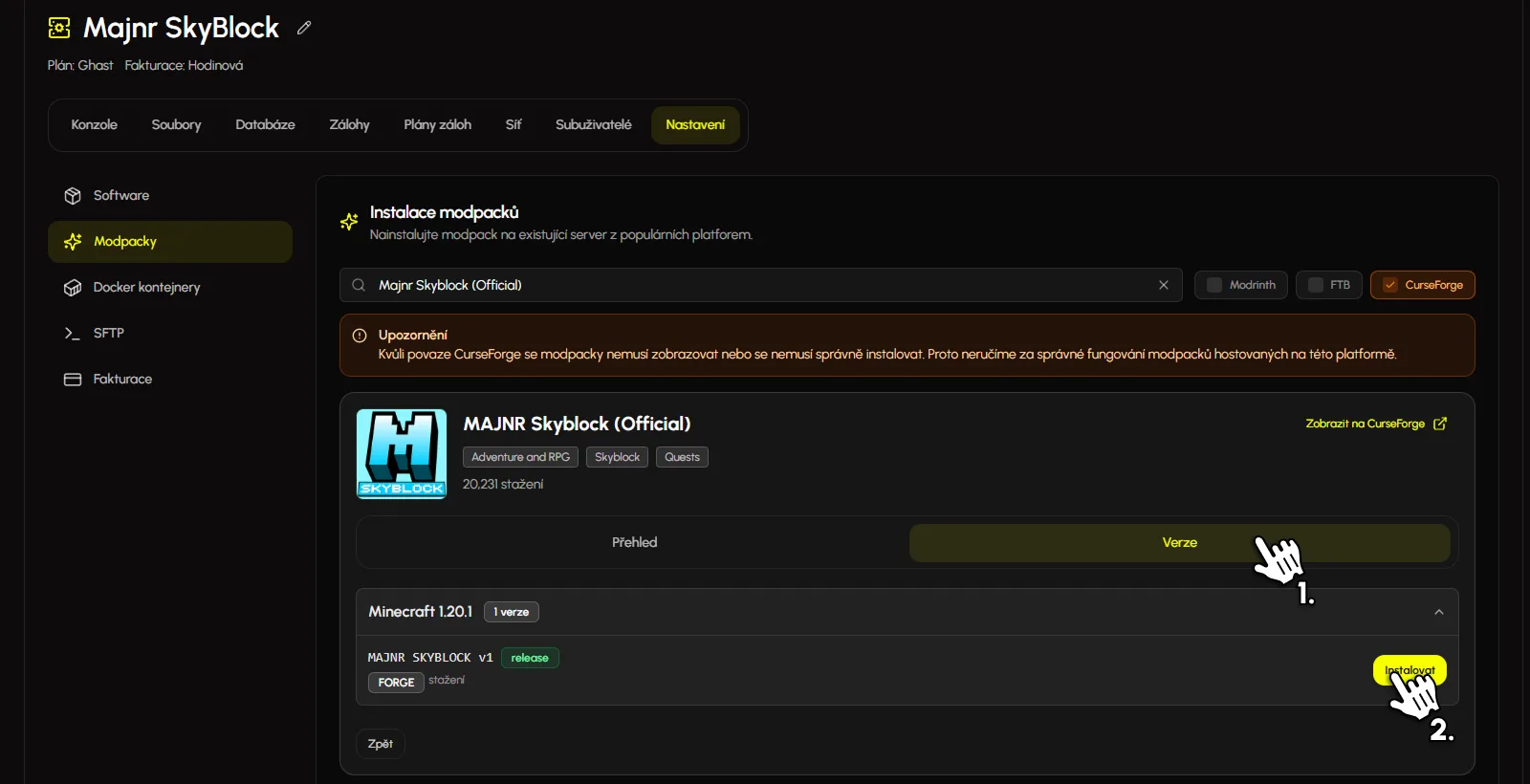1530x784 pixels.
Task: Open the Soubory tab
Action: click(176, 125)
